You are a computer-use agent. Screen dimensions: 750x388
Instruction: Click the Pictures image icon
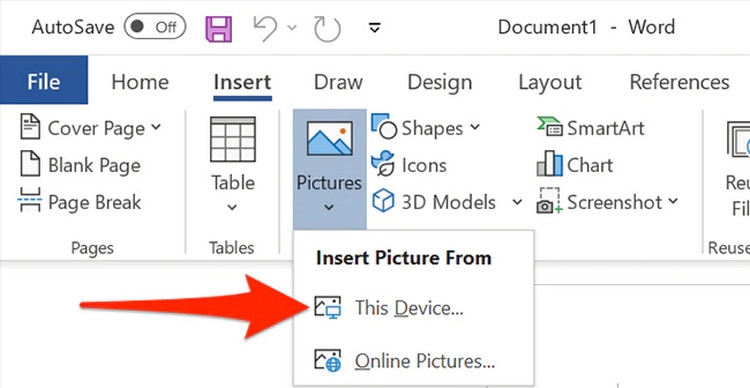[x=330, y=139]
